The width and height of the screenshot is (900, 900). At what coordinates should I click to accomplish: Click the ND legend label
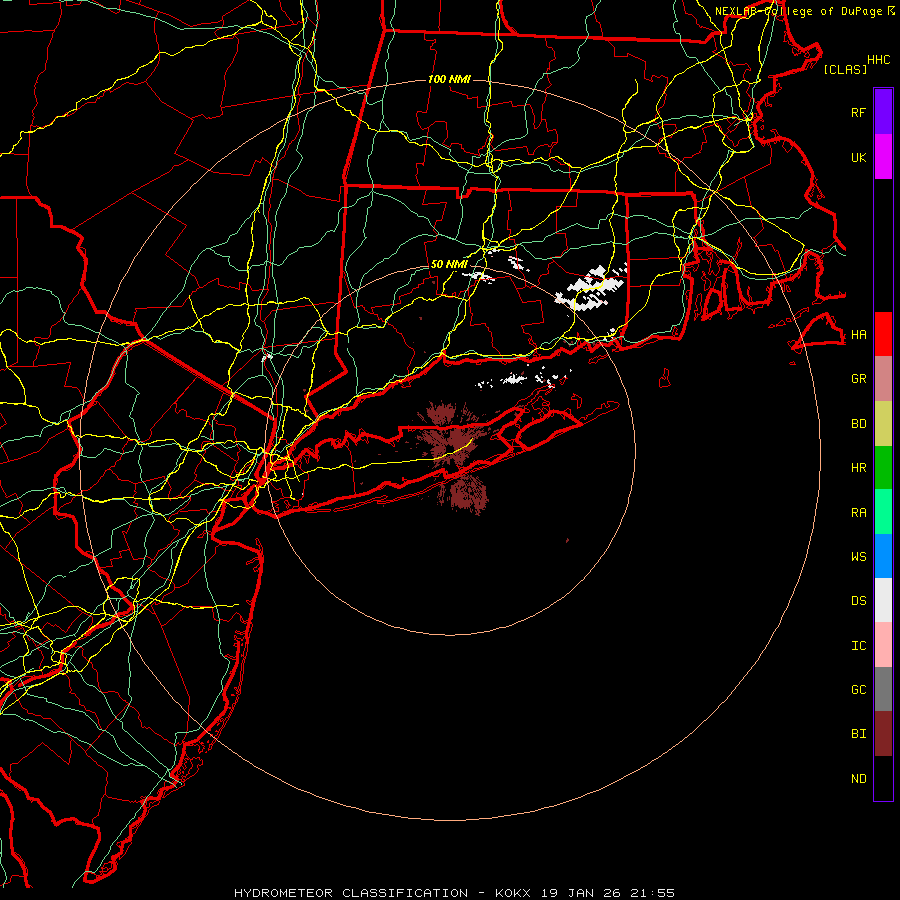click(859, 779)
